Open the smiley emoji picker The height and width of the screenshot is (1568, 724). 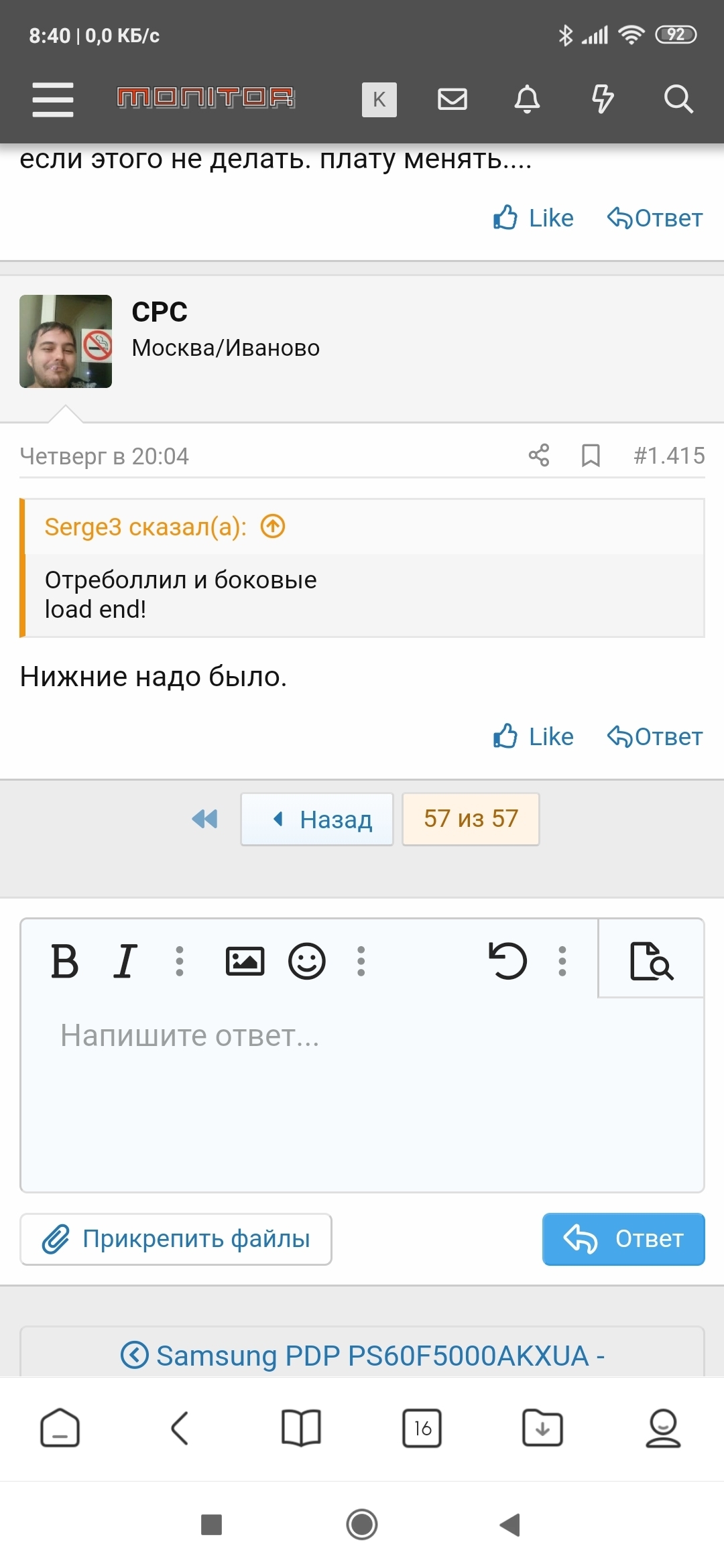(x=307, y=962)
